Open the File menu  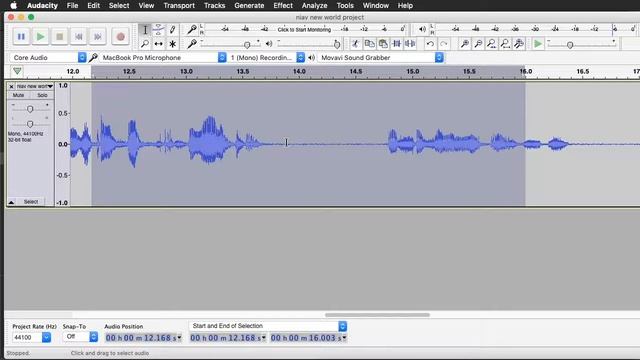click(x=72, y=6)
